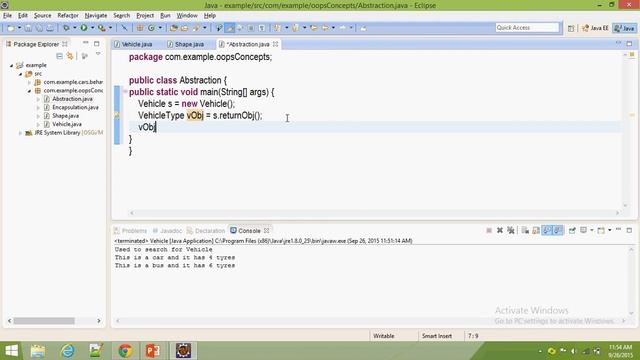
Task: Toggle Show Console When Standard Error Changes
Action: point(558,231)
